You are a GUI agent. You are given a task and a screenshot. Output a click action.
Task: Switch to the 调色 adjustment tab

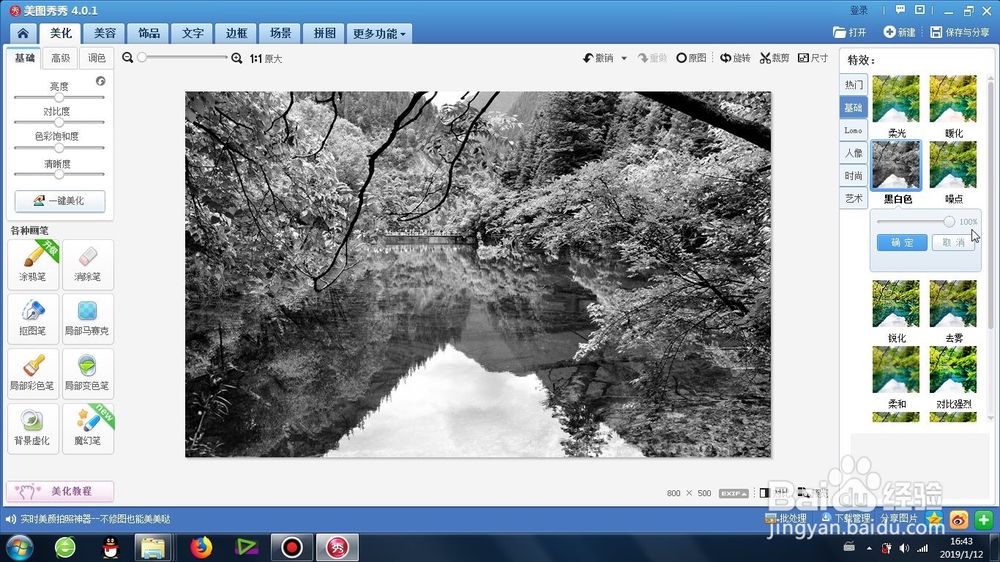(x=96, y=58)
